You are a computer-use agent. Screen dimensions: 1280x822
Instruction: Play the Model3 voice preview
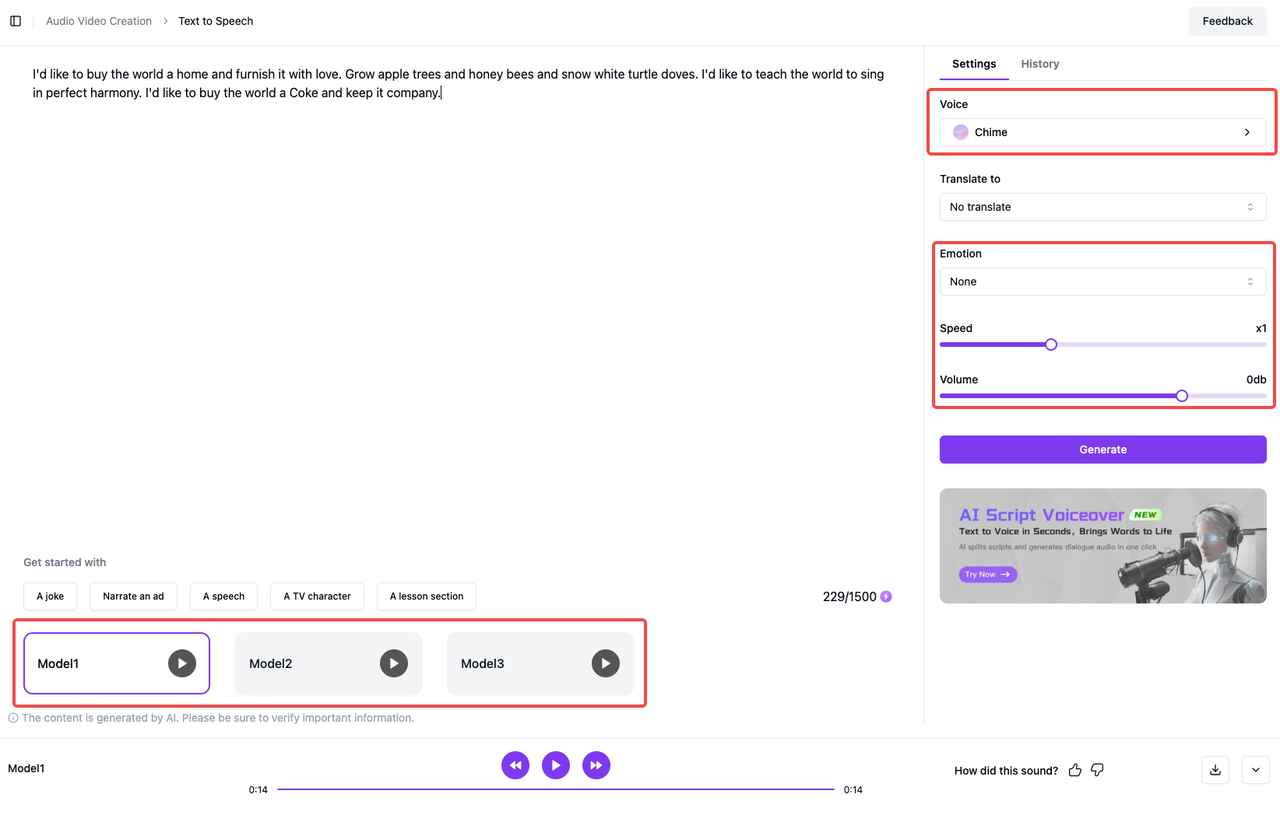[x=605, y=663]
